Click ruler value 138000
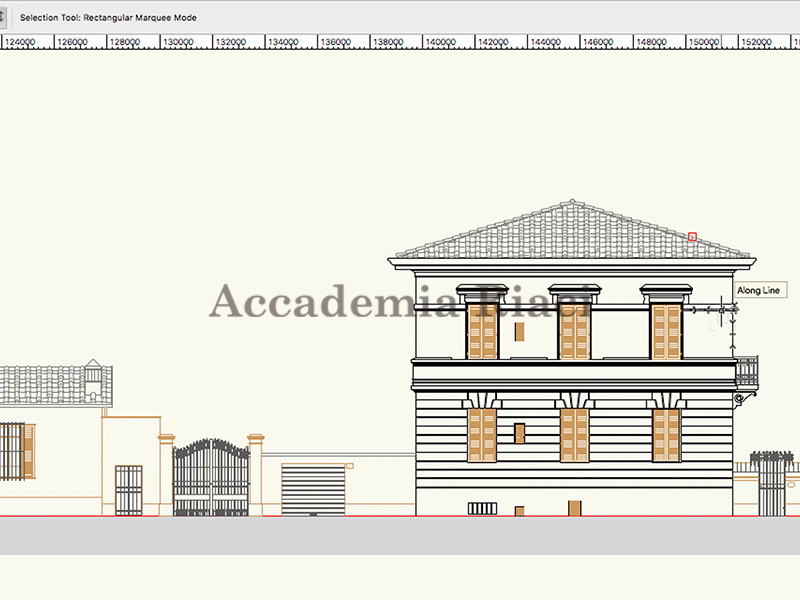This screenshot has width=800, height=600. [x=388, y=42]
